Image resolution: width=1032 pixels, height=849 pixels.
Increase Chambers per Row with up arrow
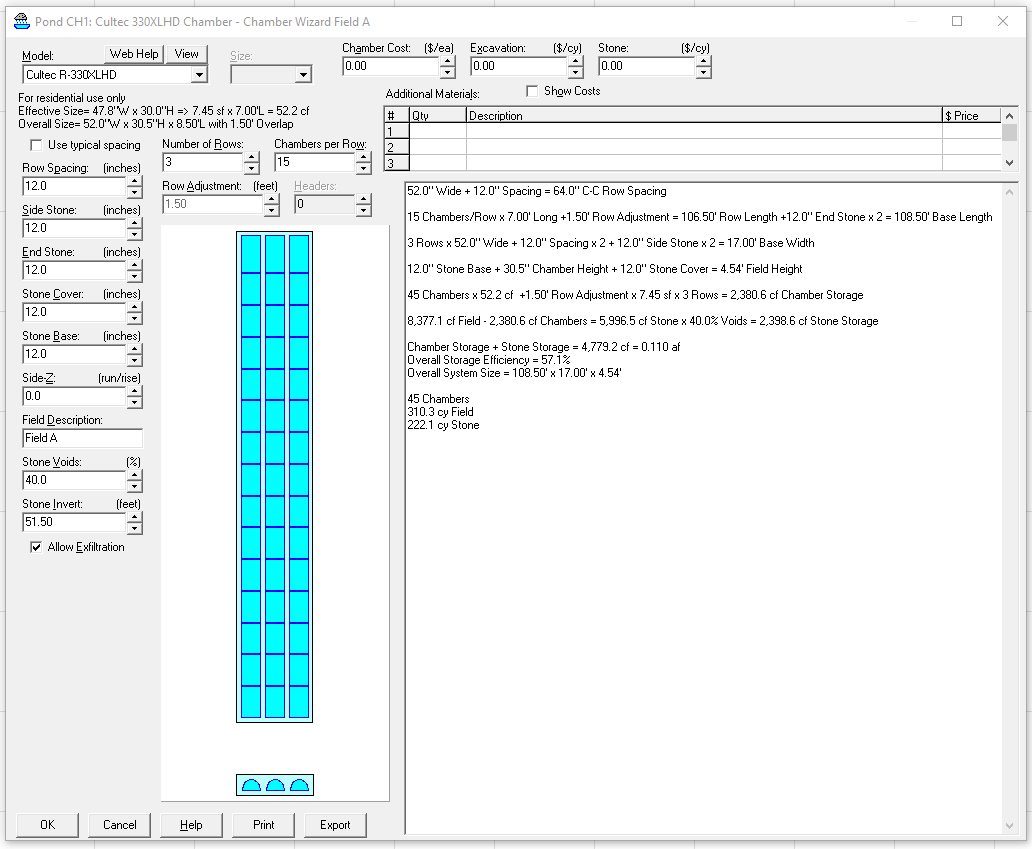point(363,157)
